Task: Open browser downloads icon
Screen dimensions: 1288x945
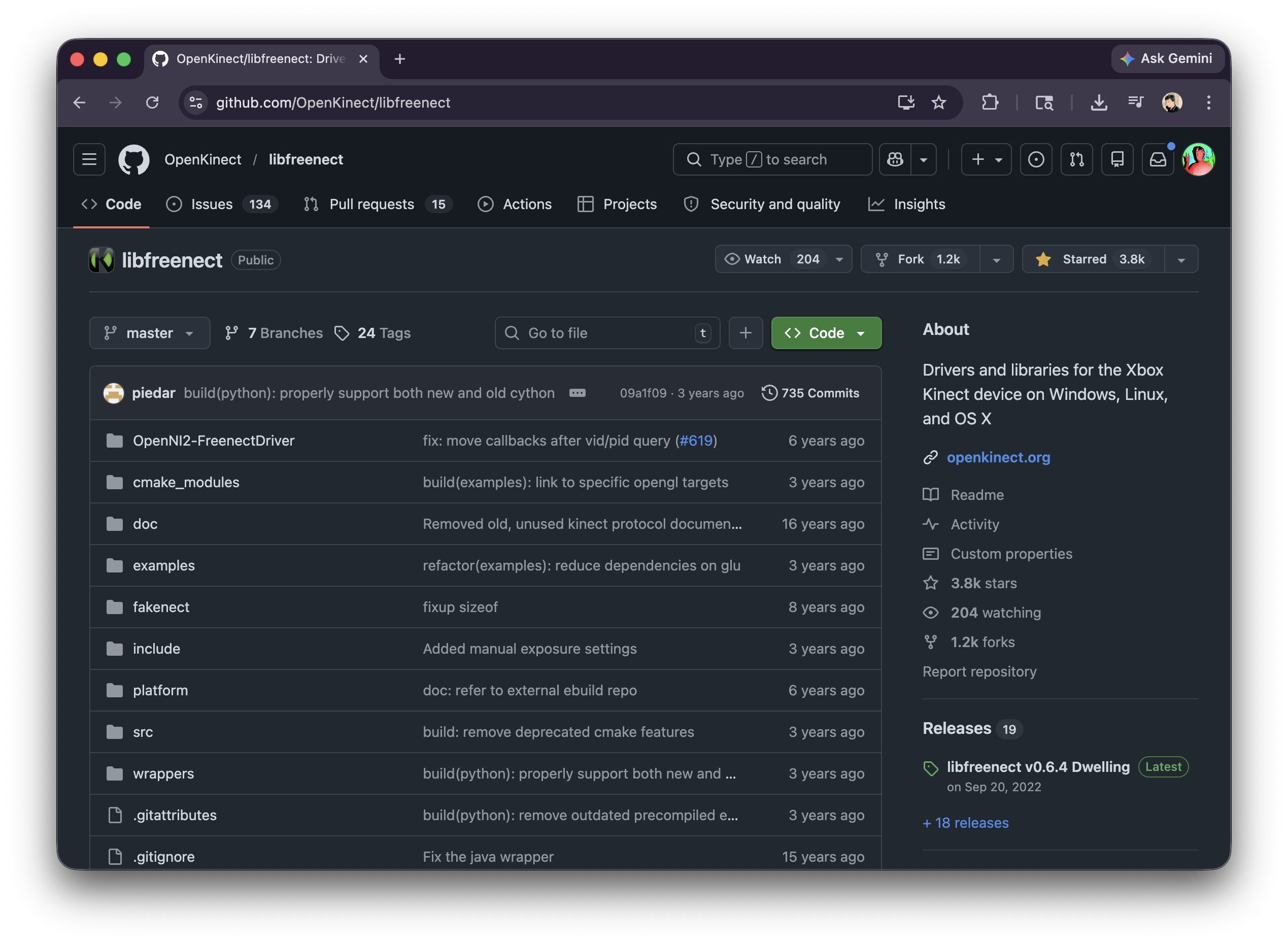Action: click(1098, 103)
